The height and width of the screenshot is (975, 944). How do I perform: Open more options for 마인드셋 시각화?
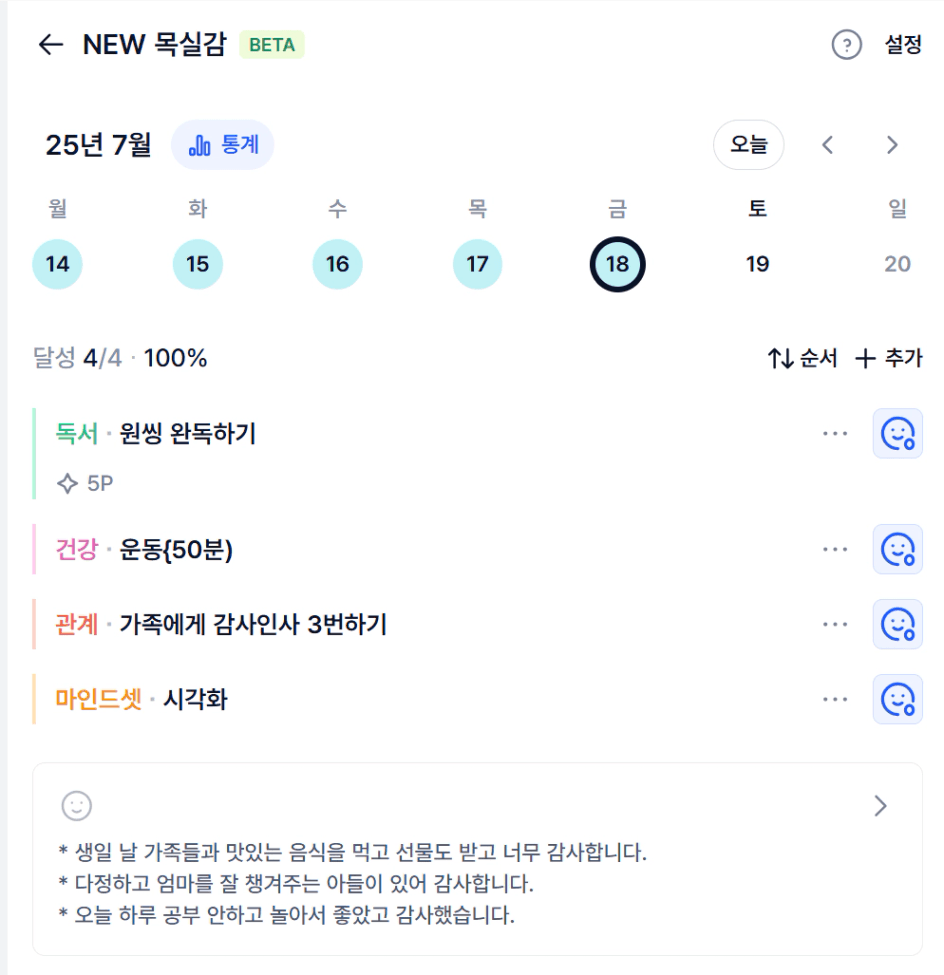pyautogui.click(x=835, y=700)
